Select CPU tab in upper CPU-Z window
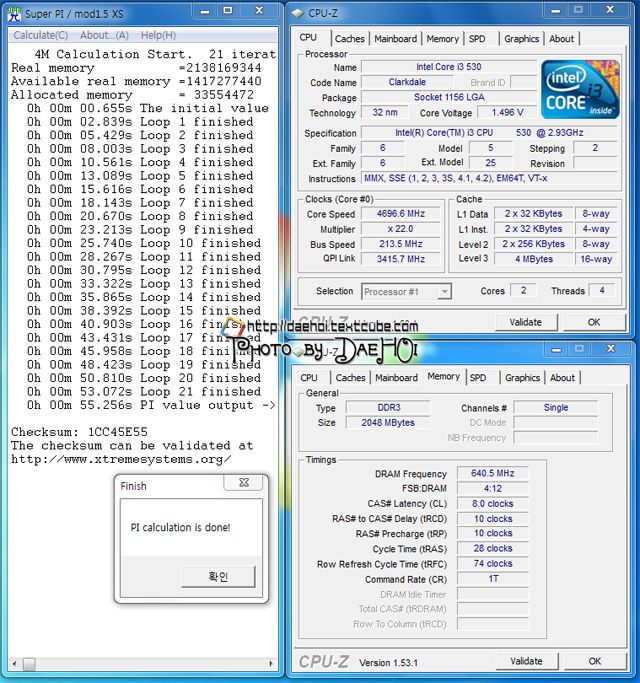 [308, 37]
